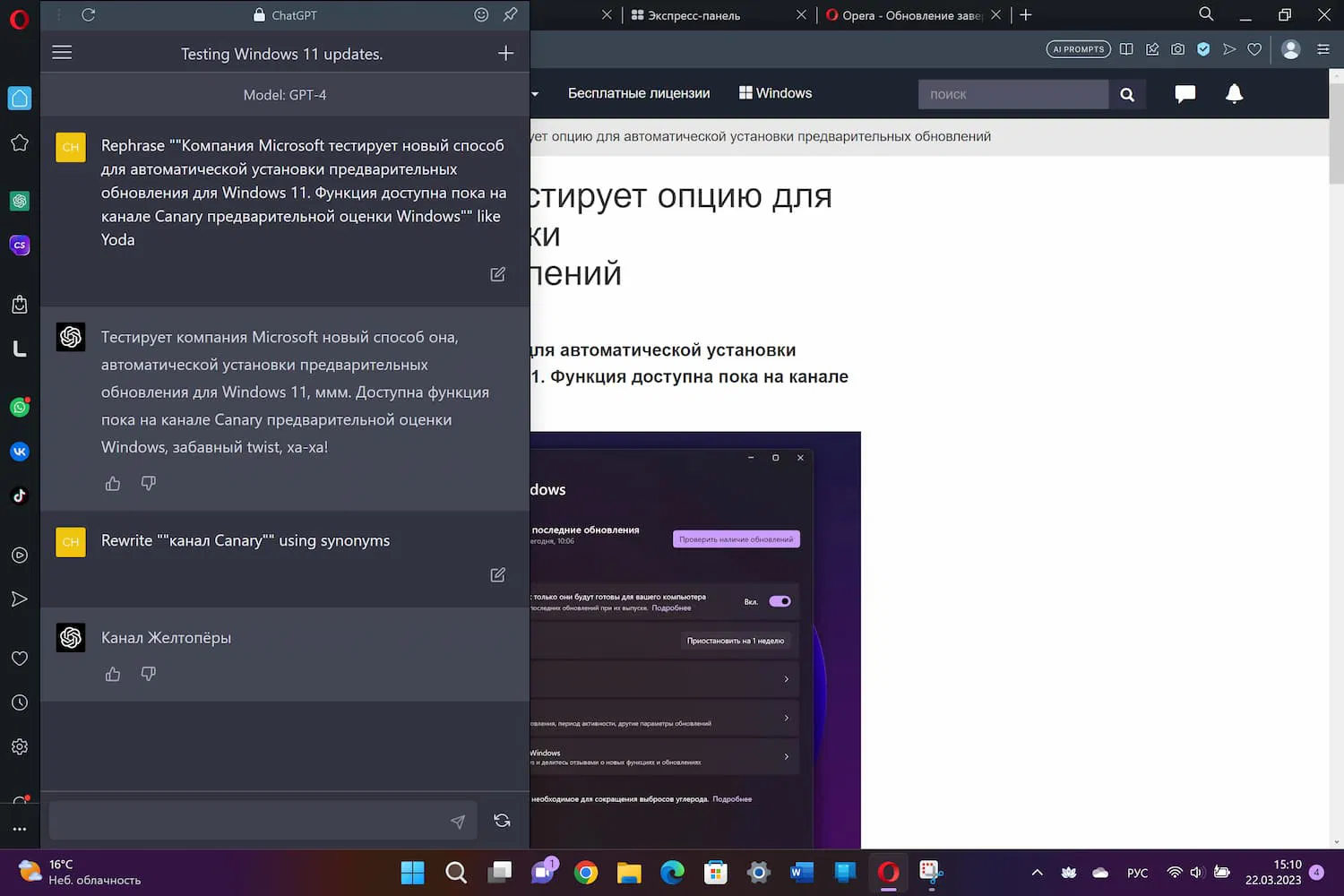
Task: Open the Player icon in Opera sidebar
Action: 20,556
